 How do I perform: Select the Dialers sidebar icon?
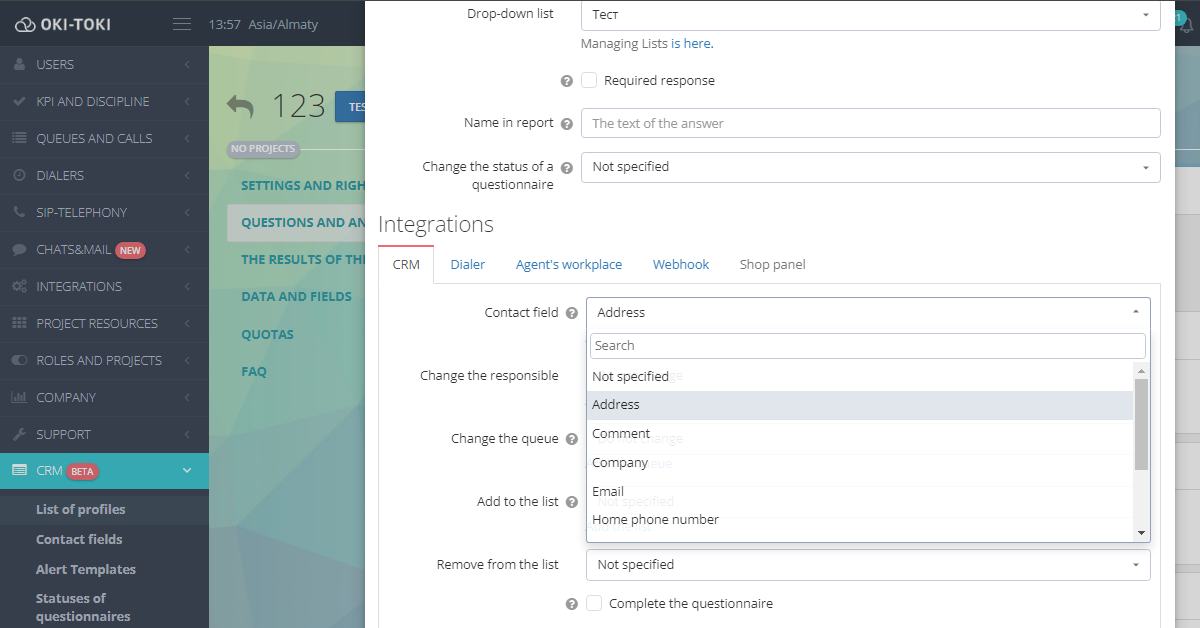click(x=60, y=175)
